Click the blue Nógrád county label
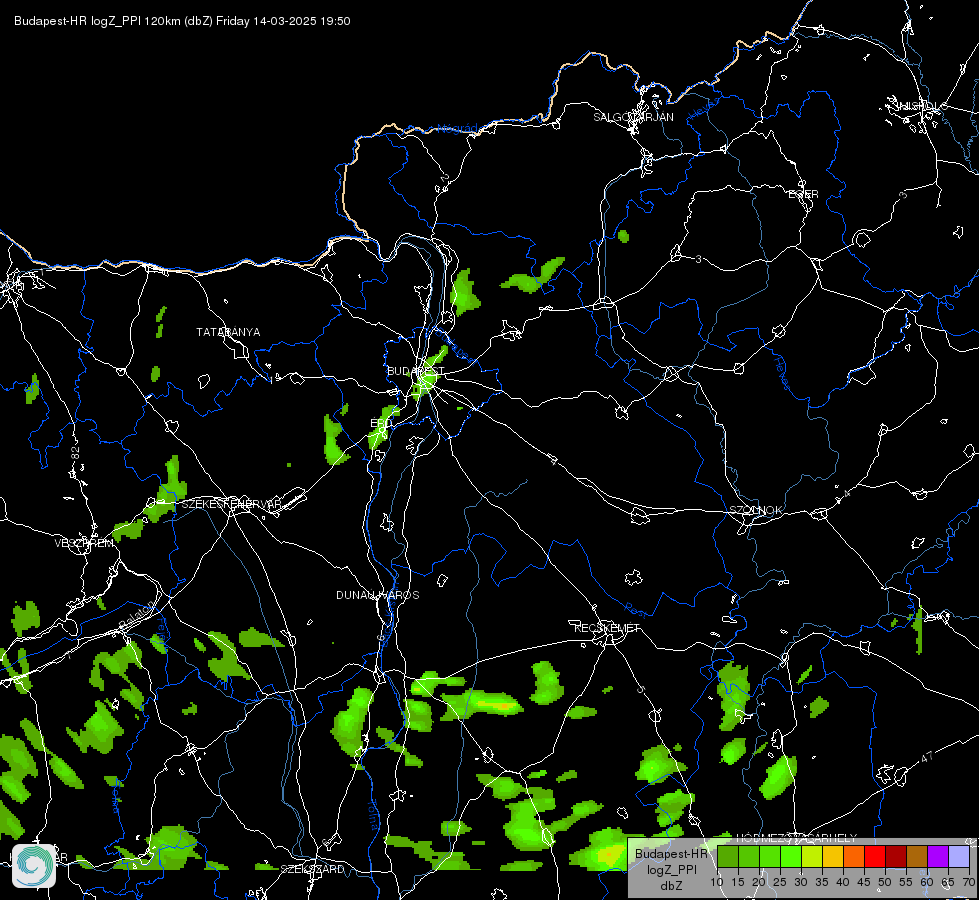 pos(457,129)
